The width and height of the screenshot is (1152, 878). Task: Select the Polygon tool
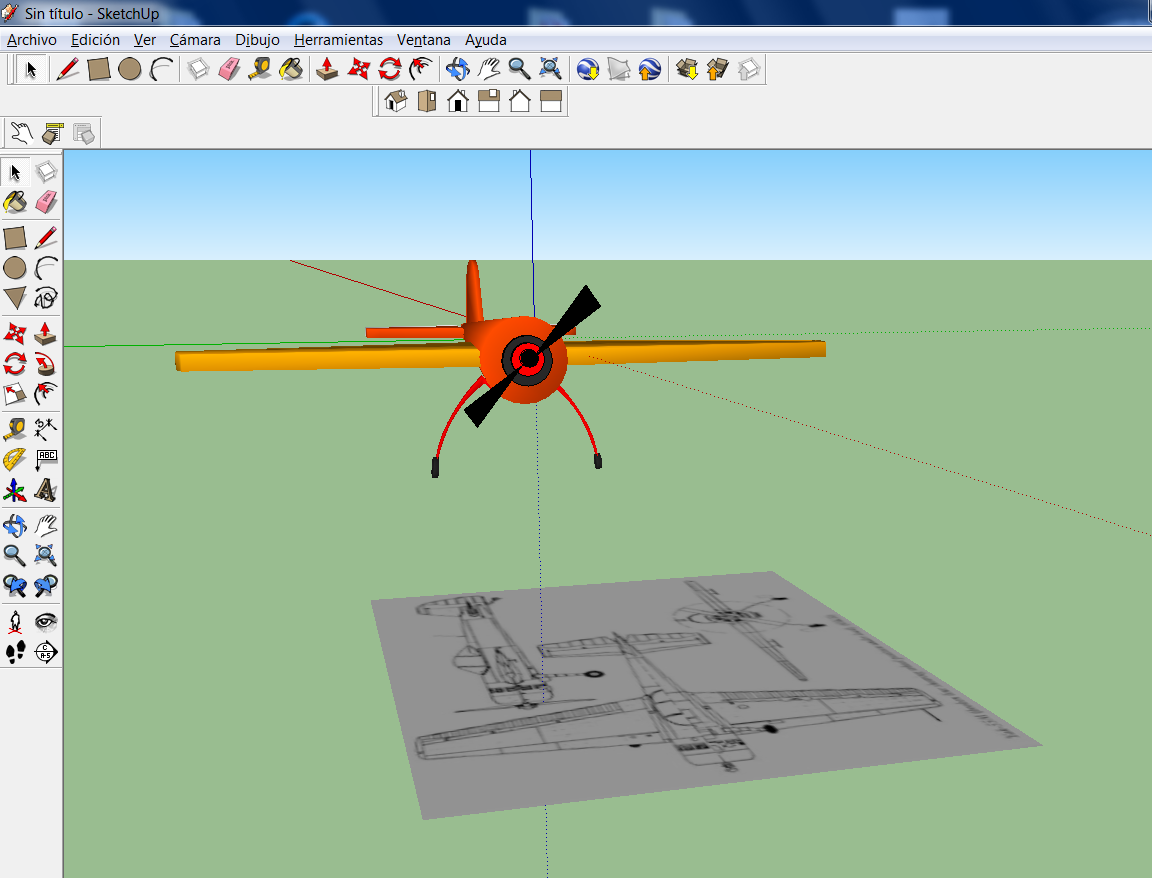tap(15, 298)
